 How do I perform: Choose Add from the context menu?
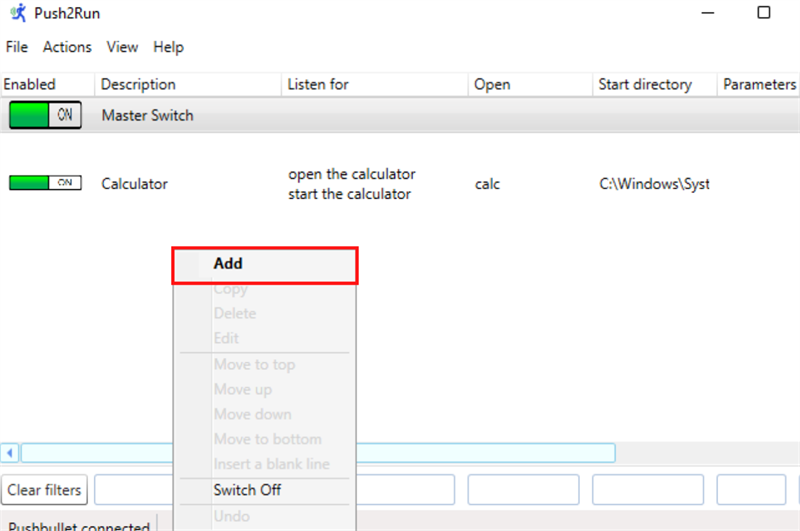(x=265, y=265)
